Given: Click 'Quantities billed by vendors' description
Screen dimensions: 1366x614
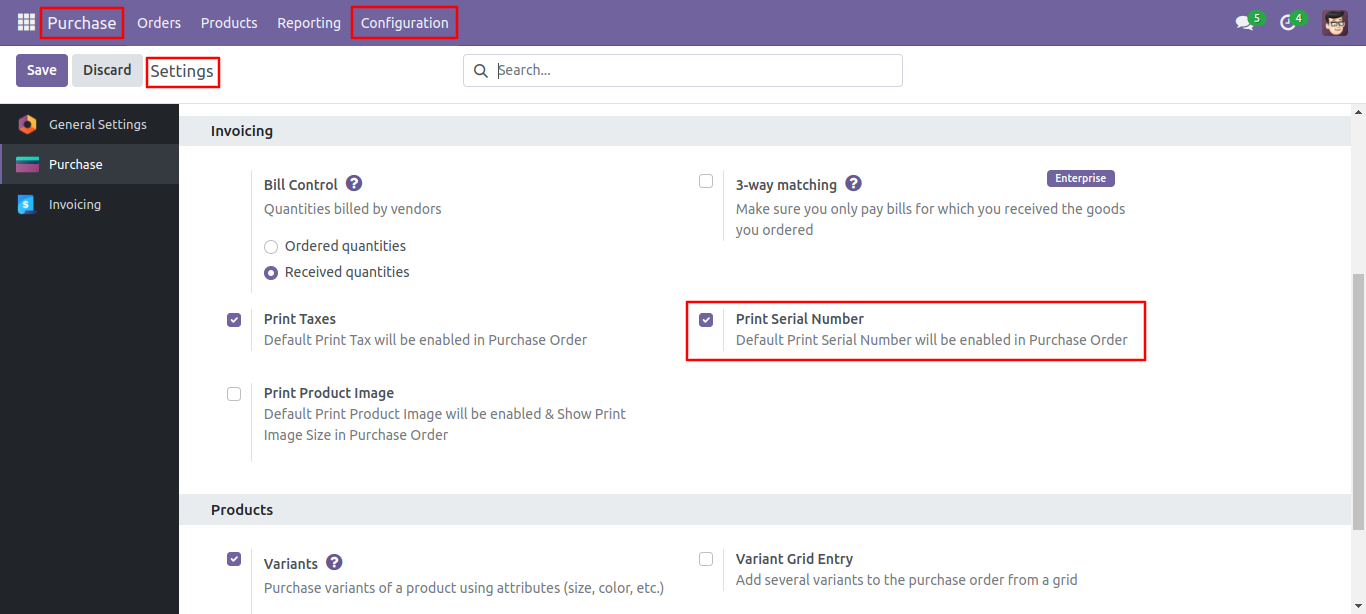Looking at the screenshot, I should point(353,209).
